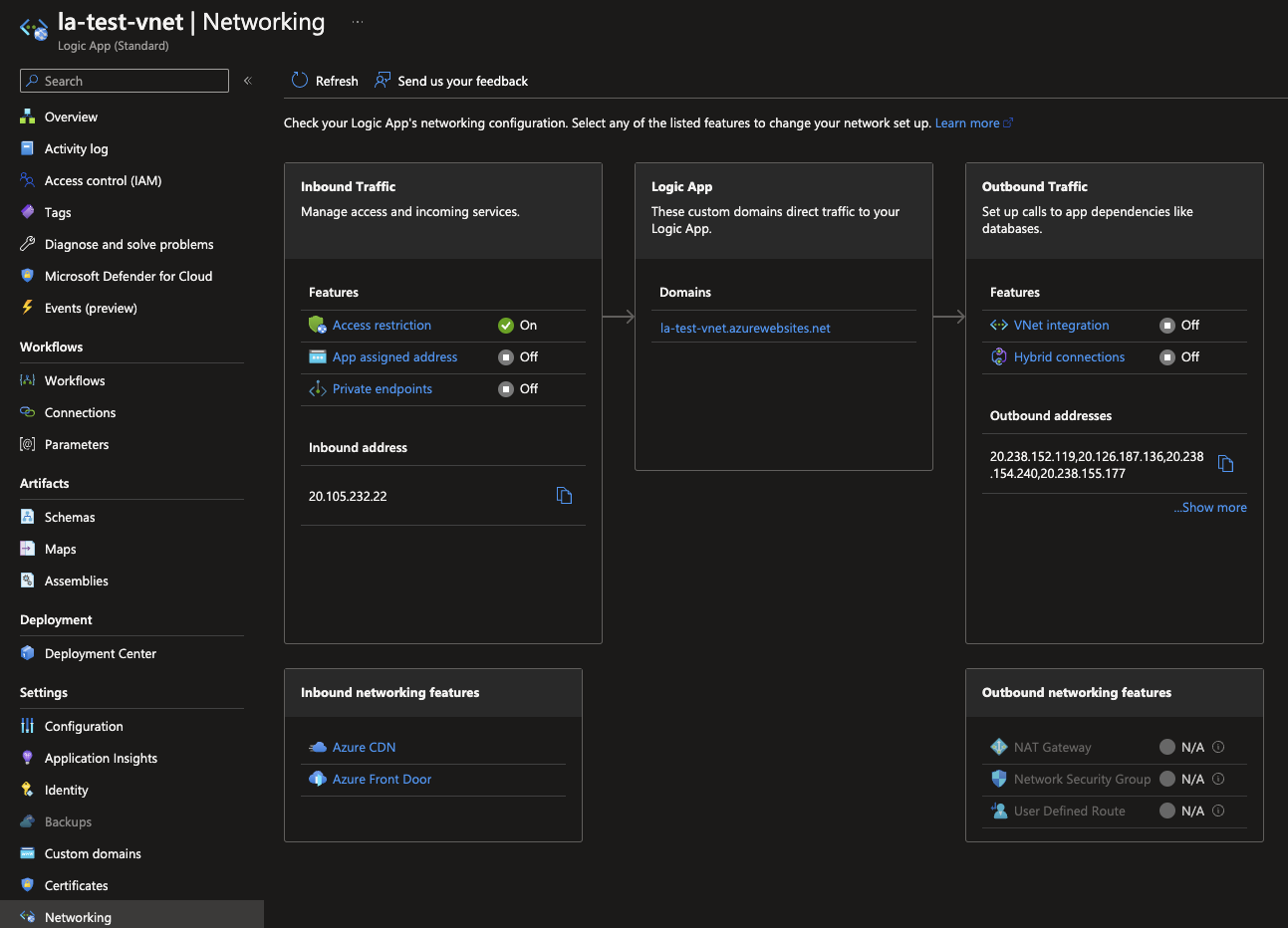1288x928 pixels.
Task: Click the Private endpoints Off status indicator
Action: tap(506, 389)
